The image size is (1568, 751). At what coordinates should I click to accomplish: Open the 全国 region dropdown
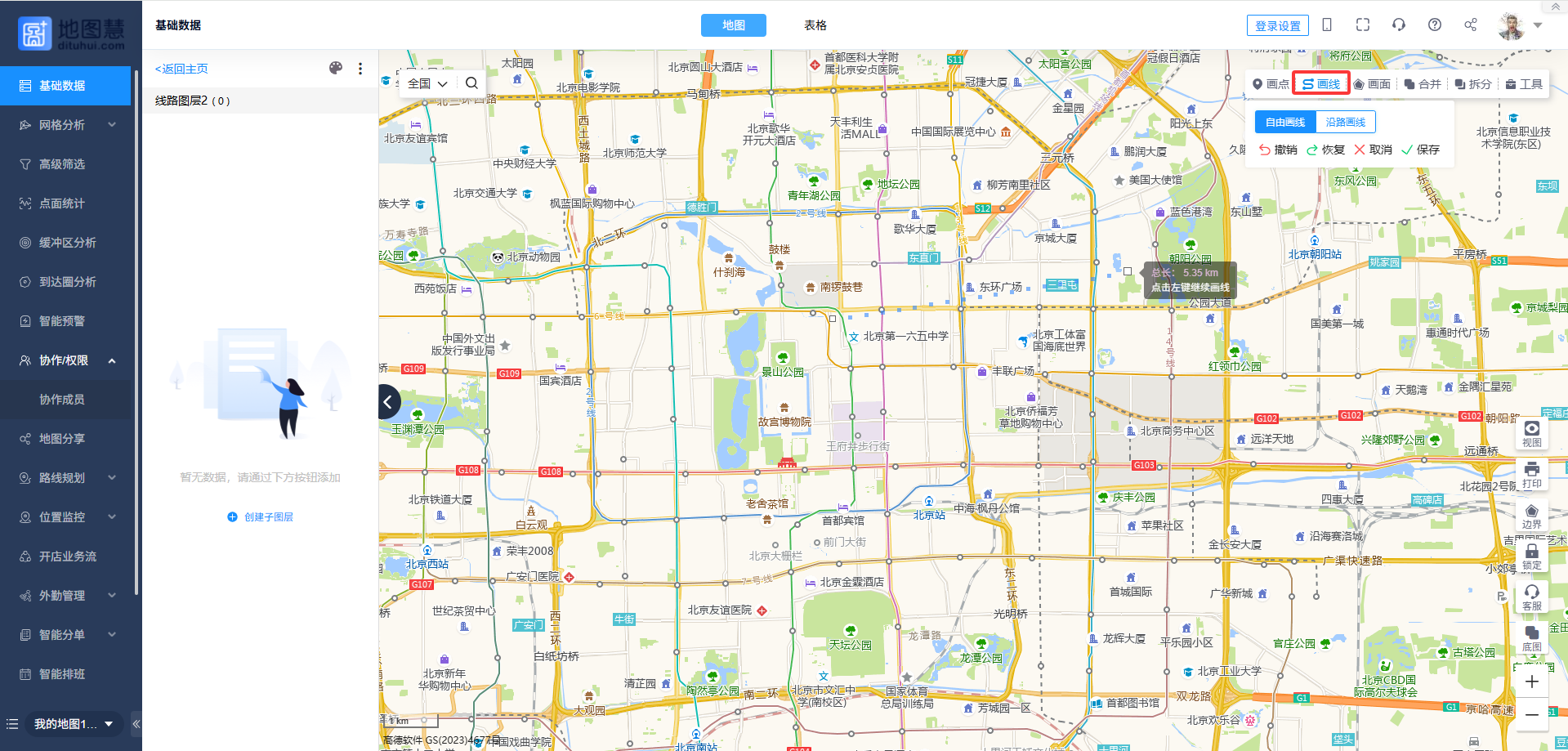(x=427, y=83)
